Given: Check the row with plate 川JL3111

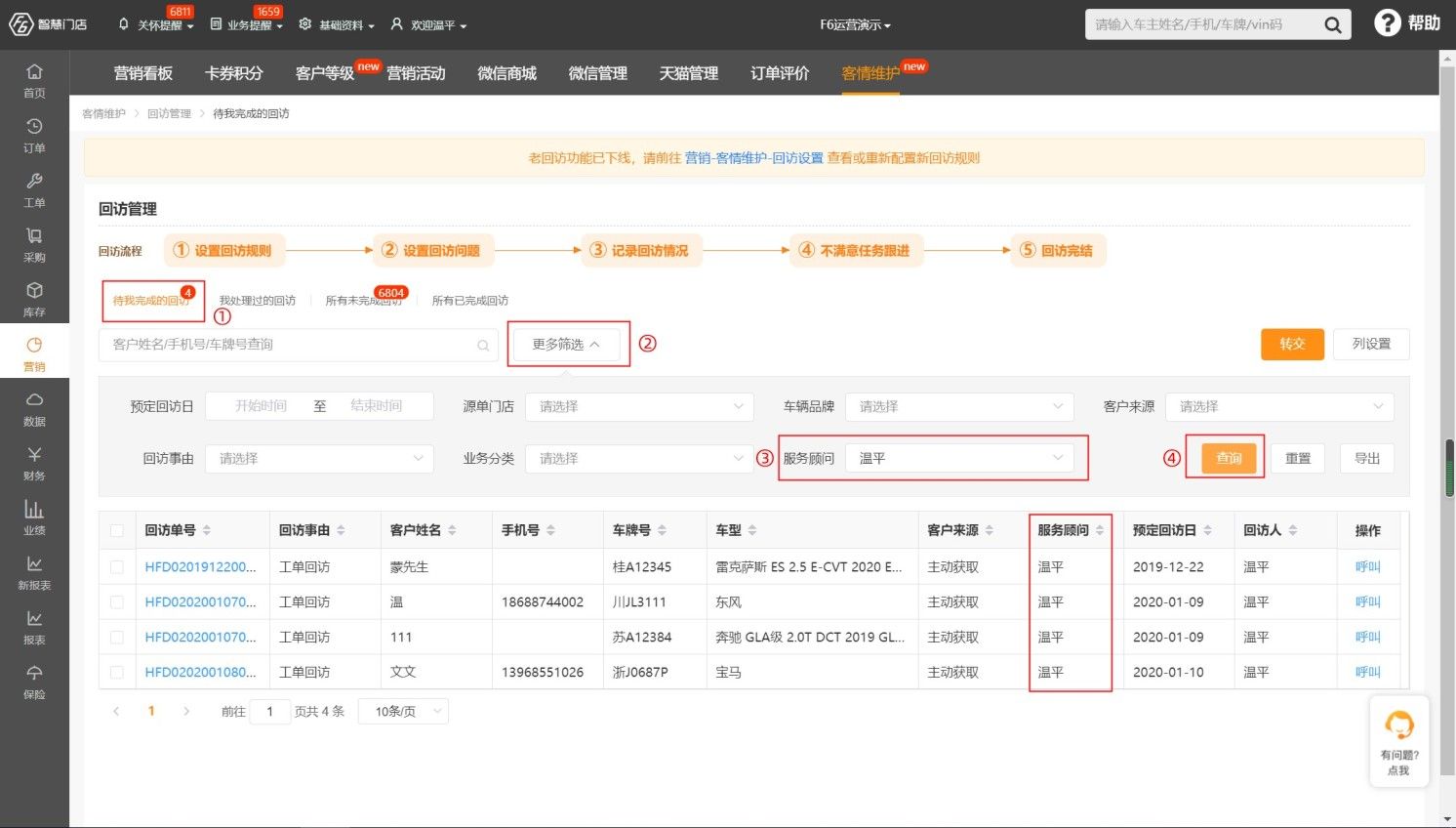Looking at the screenshot, I should (x=117, y=601).
